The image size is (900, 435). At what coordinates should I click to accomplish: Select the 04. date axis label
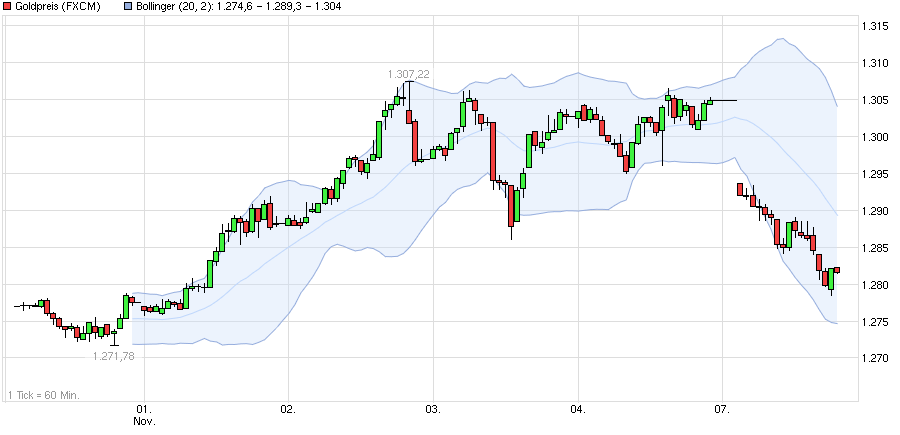click(578, 409)
